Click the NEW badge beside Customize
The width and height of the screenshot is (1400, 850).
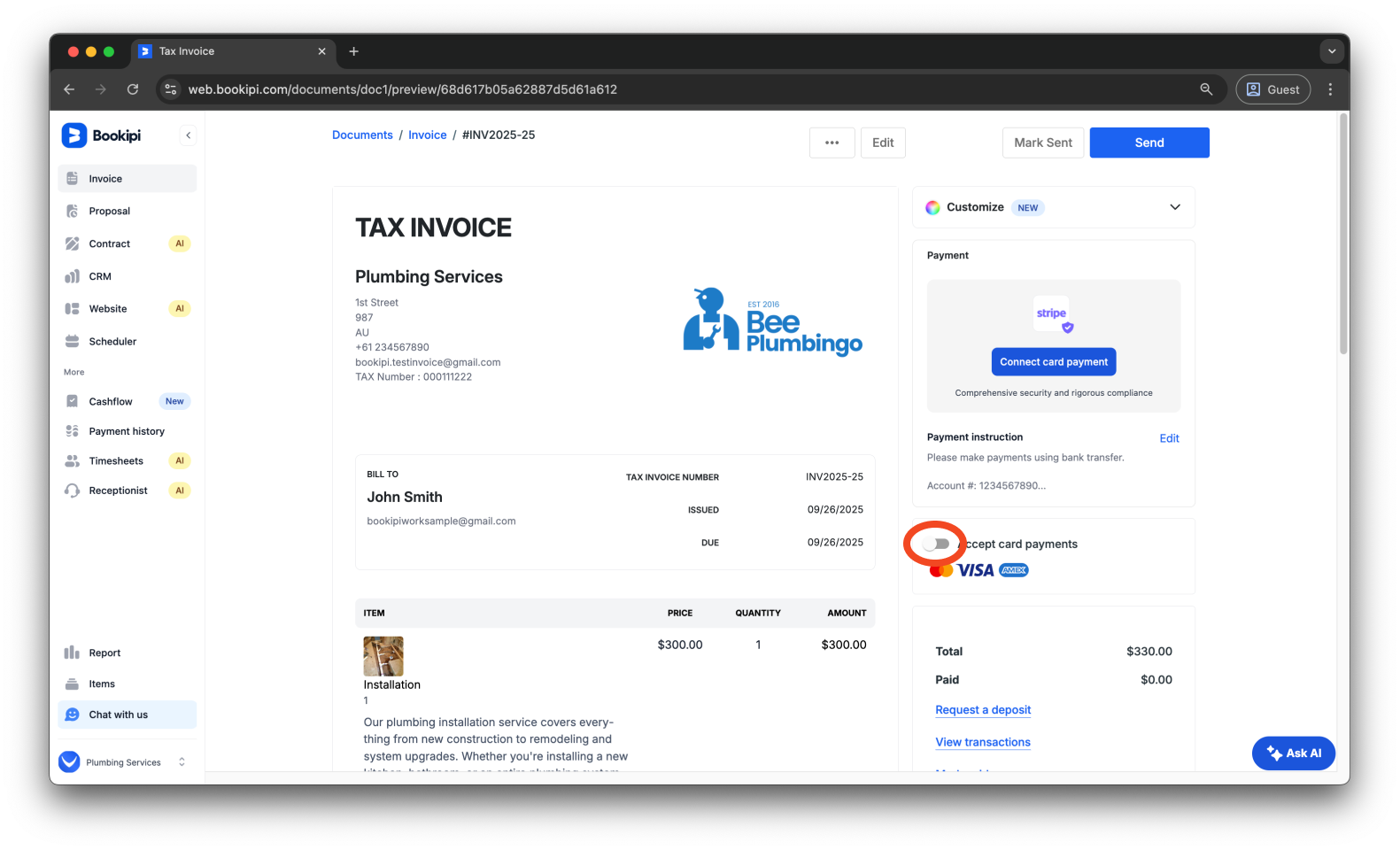(x=1027, y=208)
